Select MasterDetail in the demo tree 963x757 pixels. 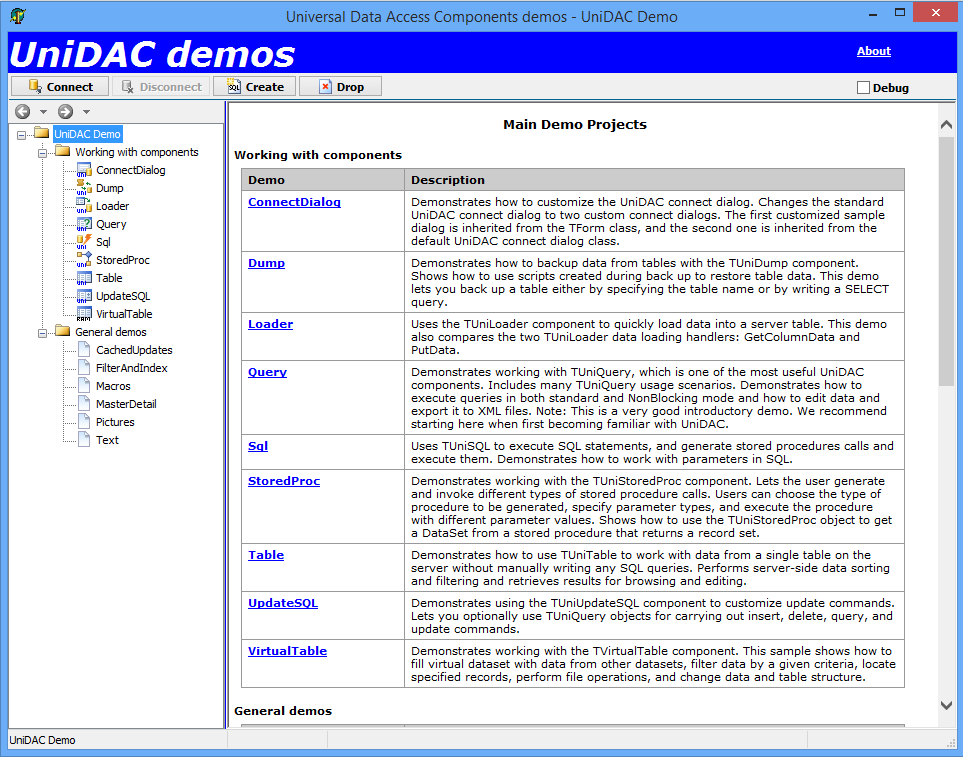coord(126,404)
